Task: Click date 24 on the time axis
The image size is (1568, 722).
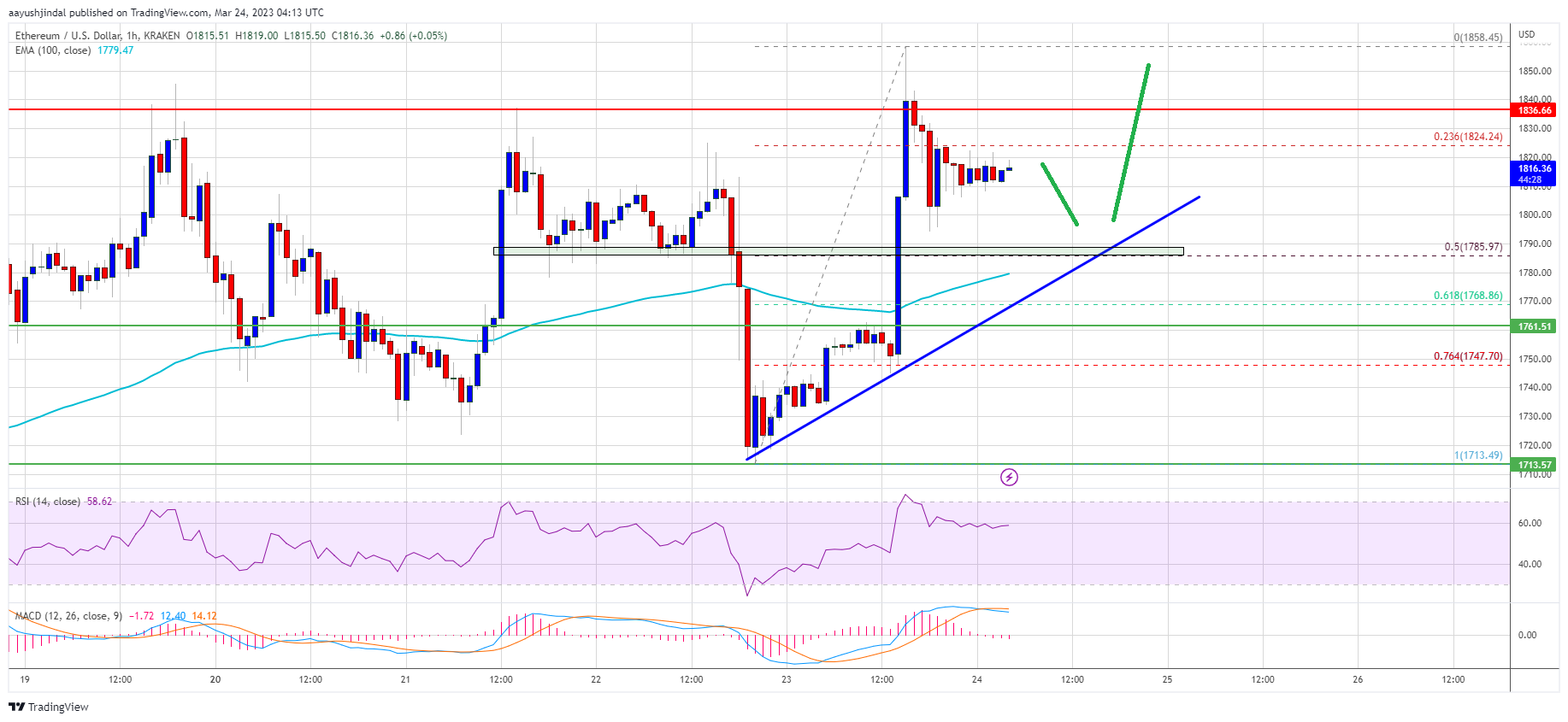Action: tap(977, 680)
